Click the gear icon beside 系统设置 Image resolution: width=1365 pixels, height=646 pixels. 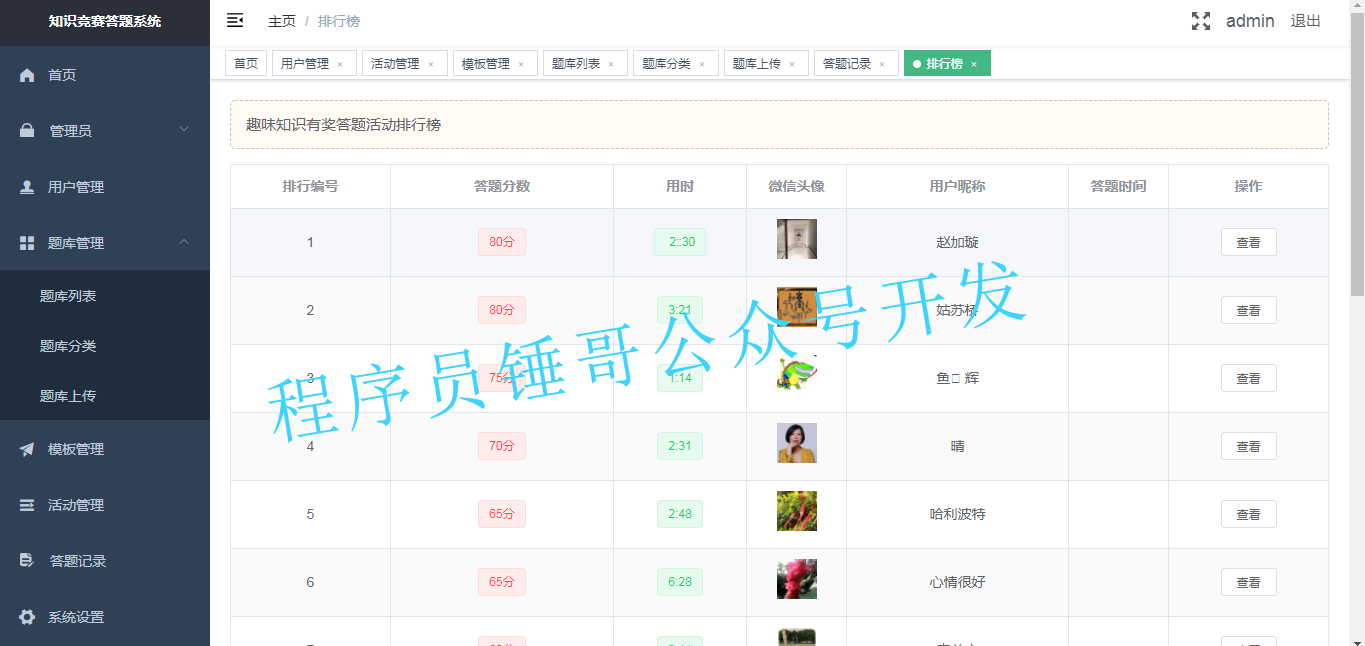click(x=27, y=617)
